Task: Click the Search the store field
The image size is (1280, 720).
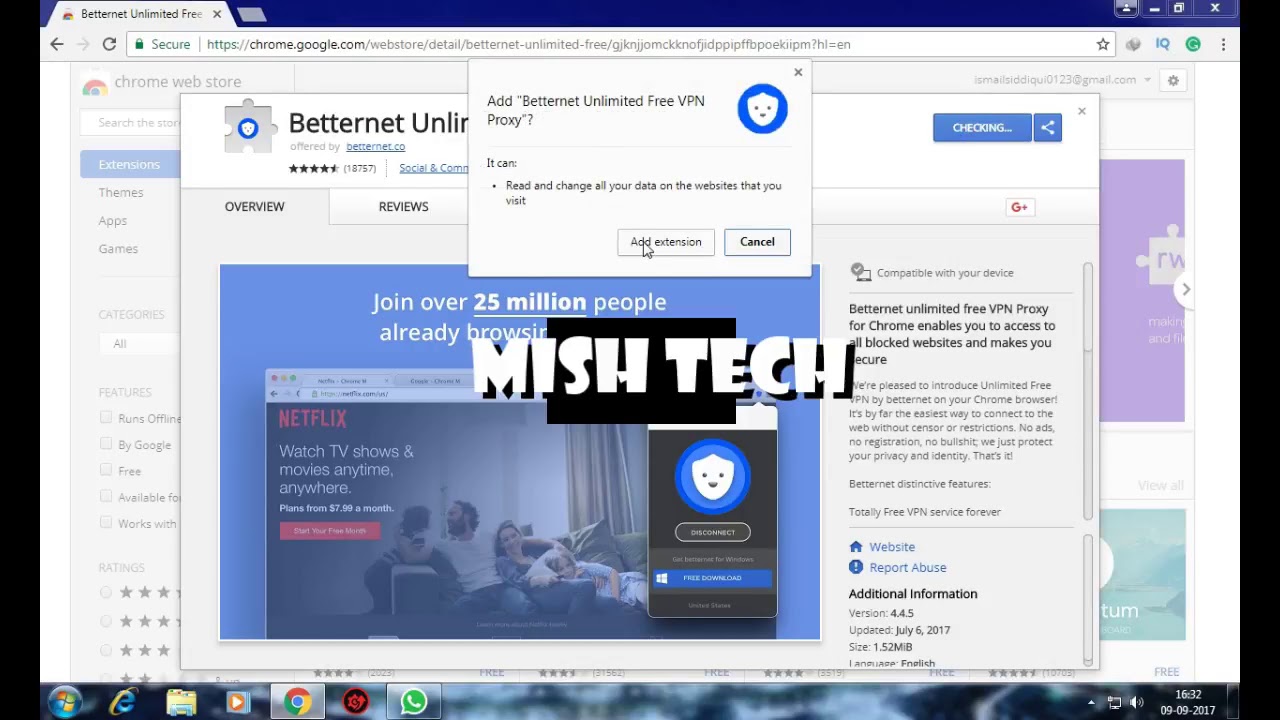Action: (x=131, y=123)
